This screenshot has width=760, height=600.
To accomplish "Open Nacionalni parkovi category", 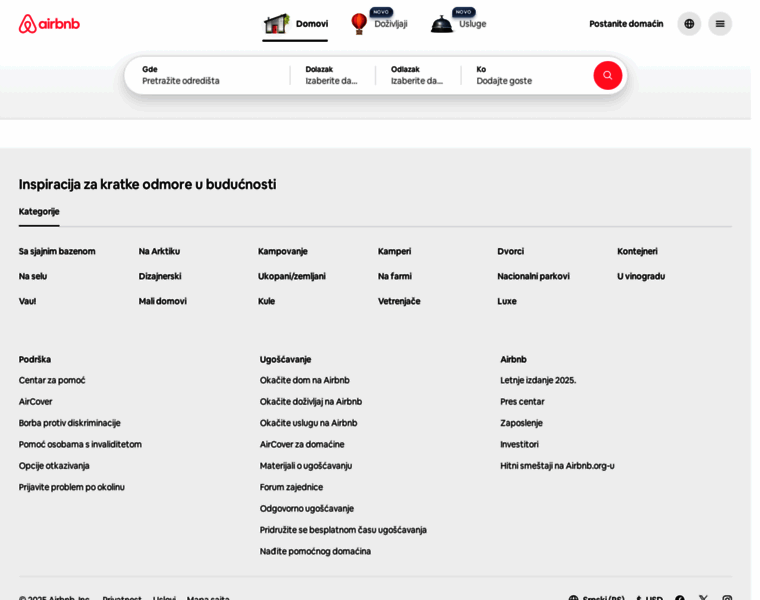I will pyautogui.click(x=533, y=276).
